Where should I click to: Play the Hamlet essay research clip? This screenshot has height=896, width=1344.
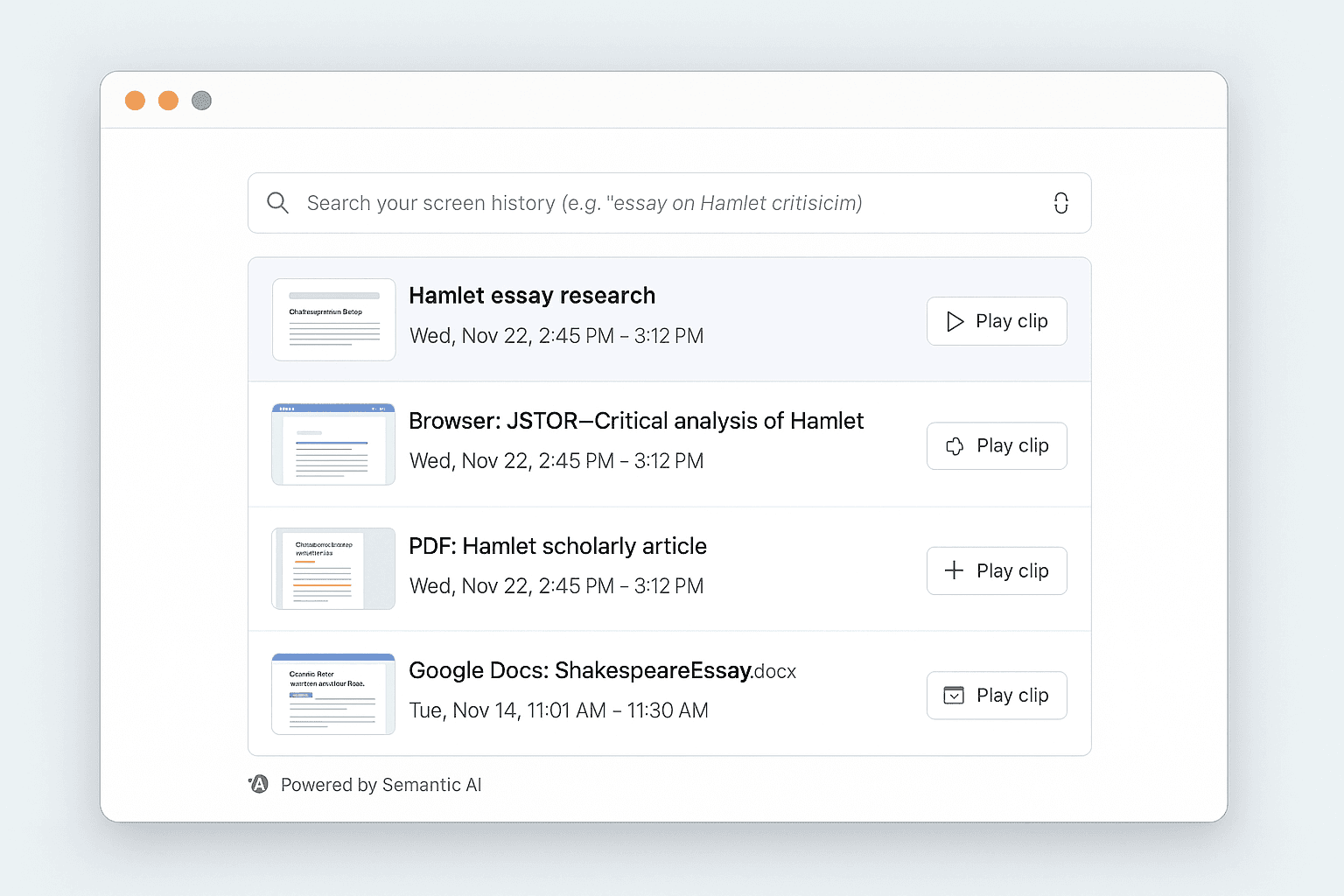997,321
